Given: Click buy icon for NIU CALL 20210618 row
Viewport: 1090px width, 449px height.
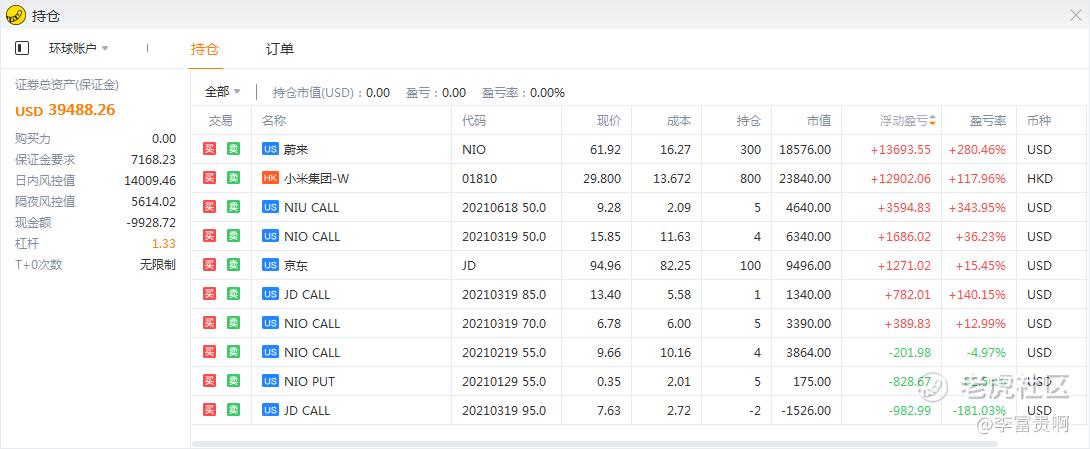Looking at the screenshot, I should click(x=209, y=207).
